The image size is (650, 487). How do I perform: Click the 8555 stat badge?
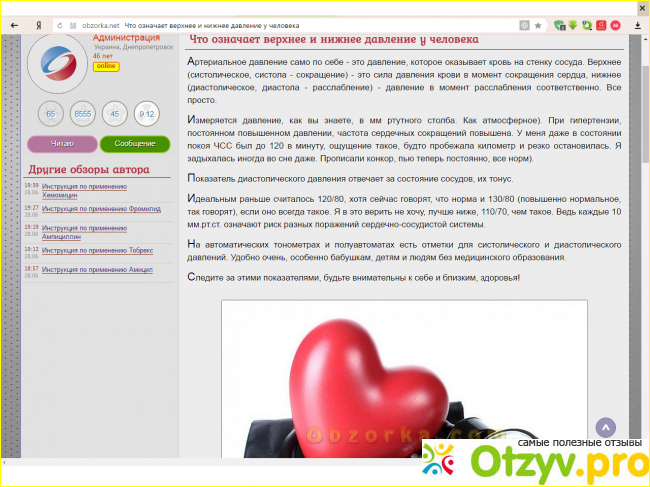pos(83,114)
